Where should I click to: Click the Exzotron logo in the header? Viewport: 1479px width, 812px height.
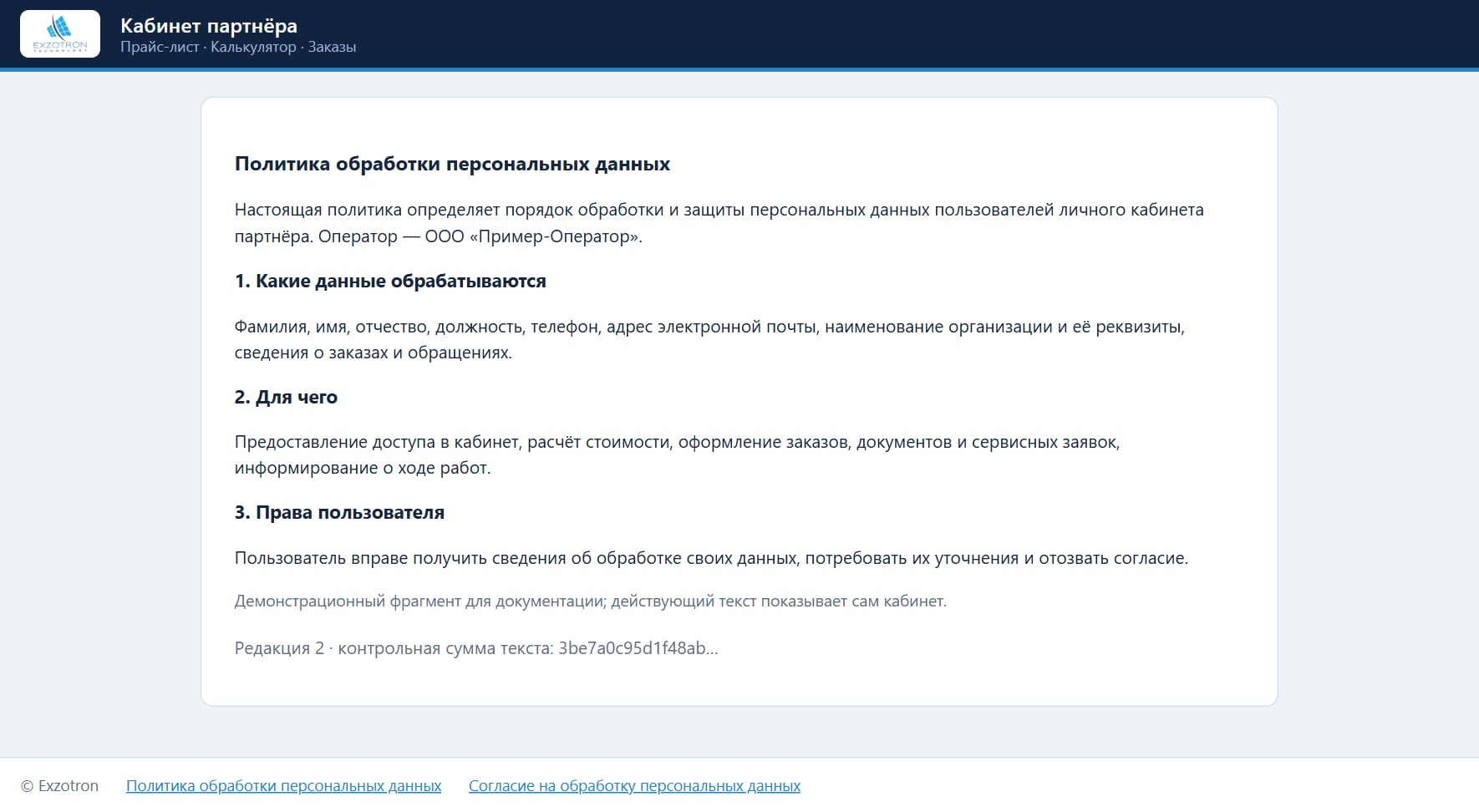pyautogui.click(x=60, y=33)
